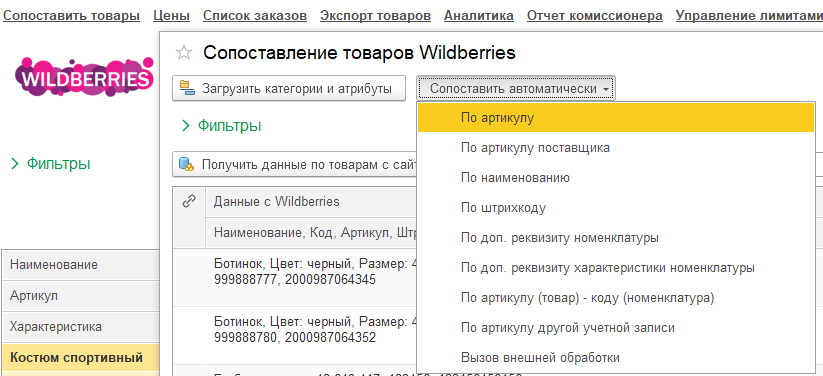Click the favorite star icon
Image resolution: width=823 pixels, height=376 pixels.
pos(184,53)
